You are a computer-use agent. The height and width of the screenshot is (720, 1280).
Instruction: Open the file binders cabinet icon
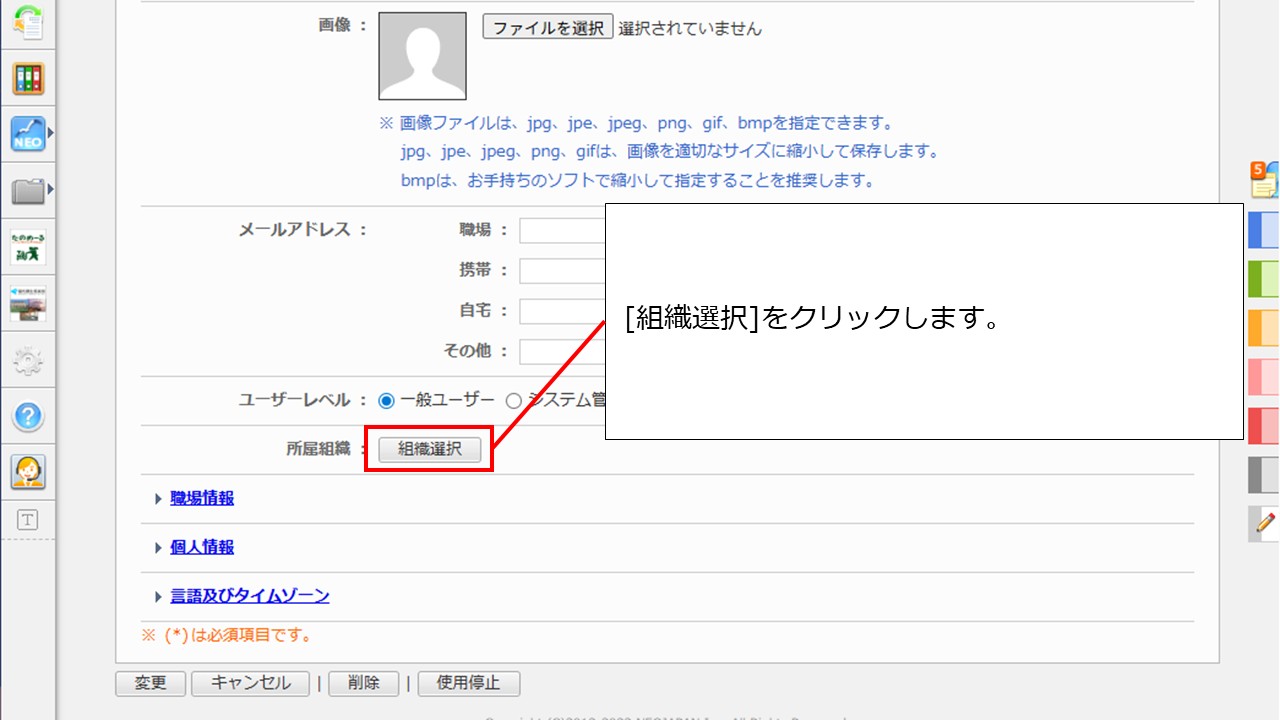pyautogui.click(x=28, y=78)
